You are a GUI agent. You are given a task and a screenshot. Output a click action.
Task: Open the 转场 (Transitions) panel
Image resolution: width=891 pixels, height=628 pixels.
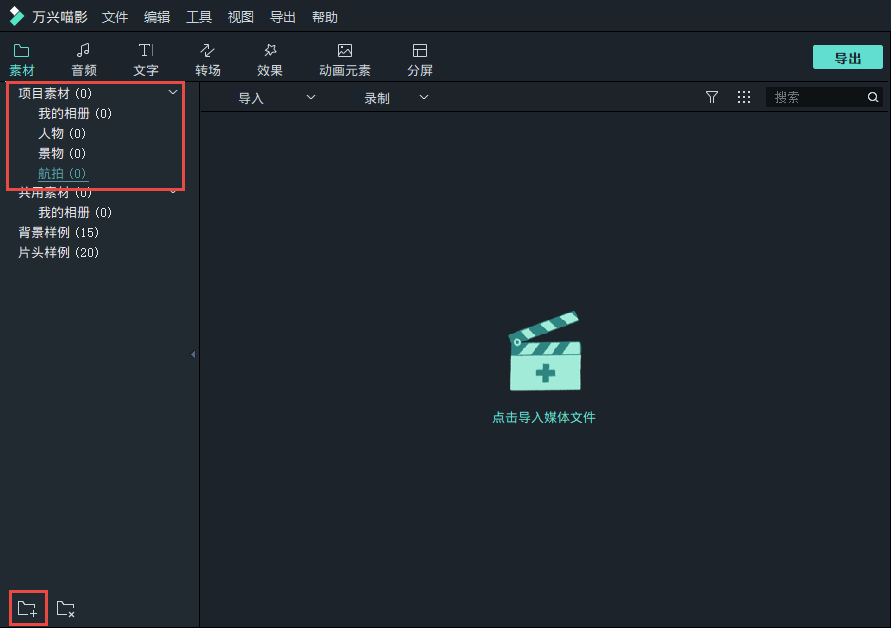[x=208, y=59]
